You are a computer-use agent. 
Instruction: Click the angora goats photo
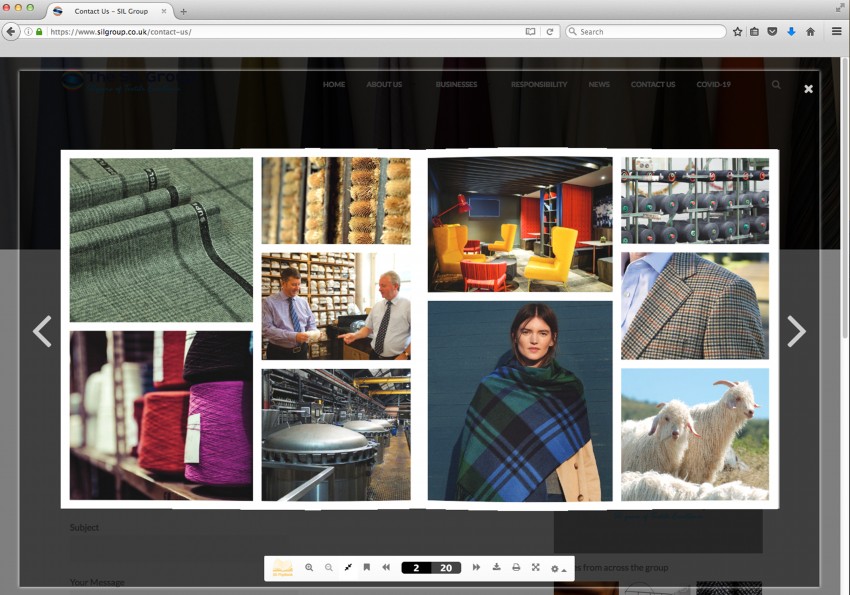694,434
